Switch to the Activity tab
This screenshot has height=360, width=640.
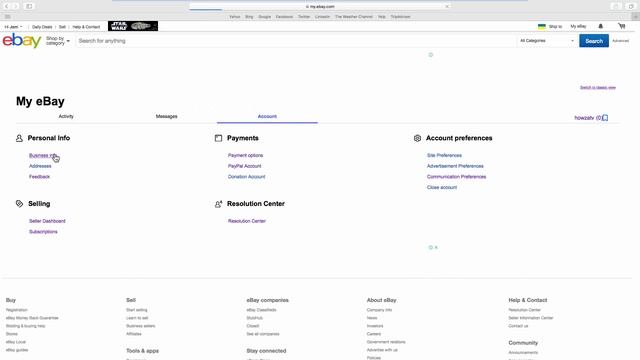pos(66,116)
